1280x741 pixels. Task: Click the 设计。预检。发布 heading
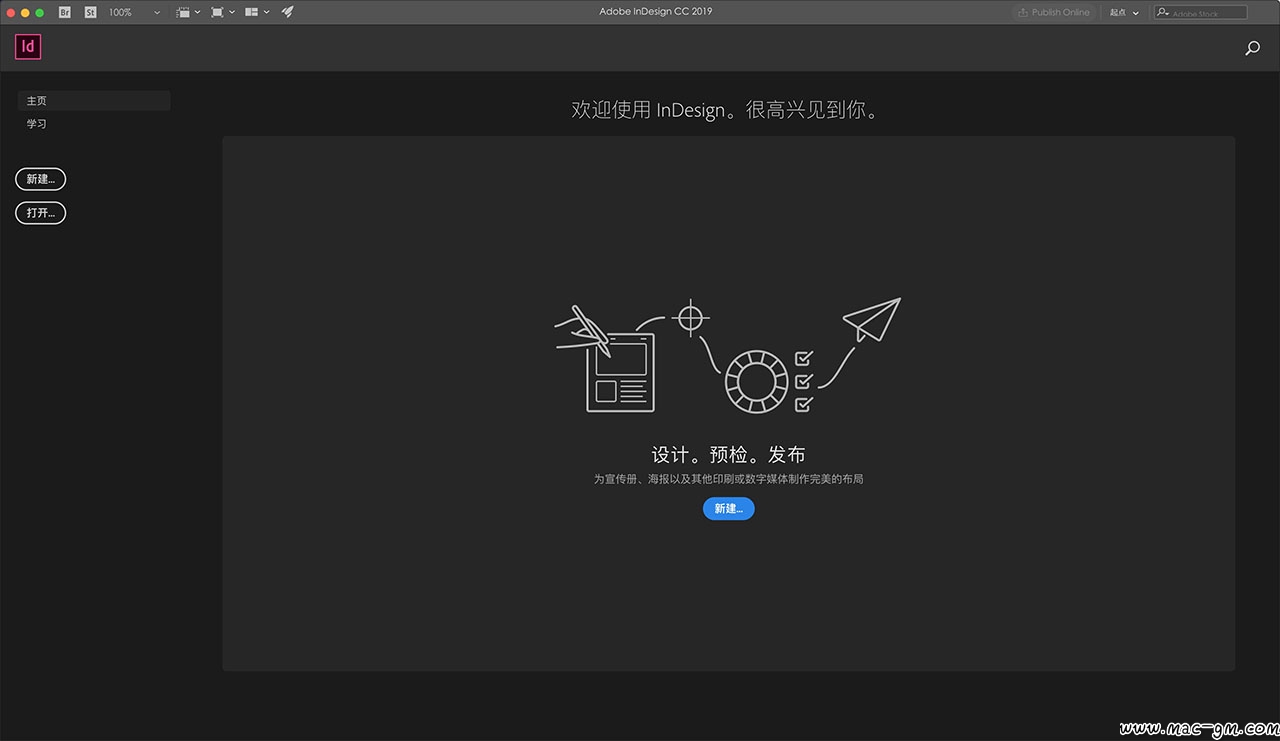tap(728, 455)
